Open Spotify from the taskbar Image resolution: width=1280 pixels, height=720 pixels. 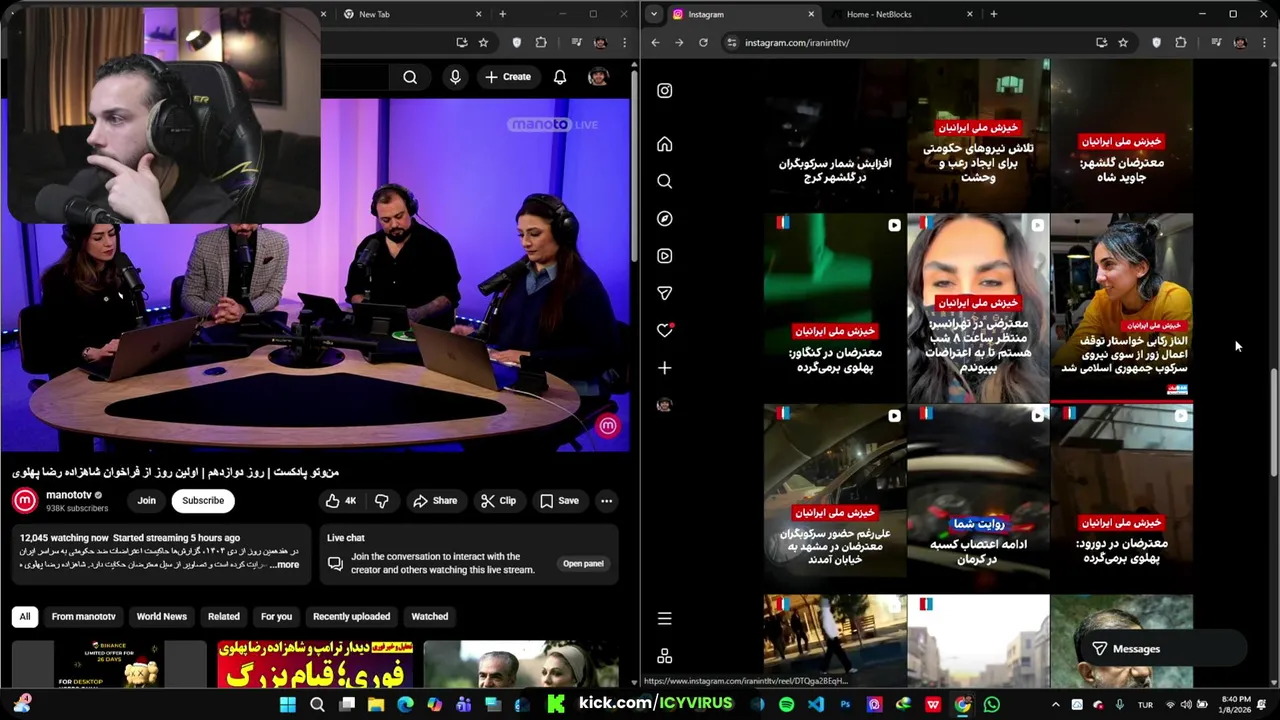(786, 704)
